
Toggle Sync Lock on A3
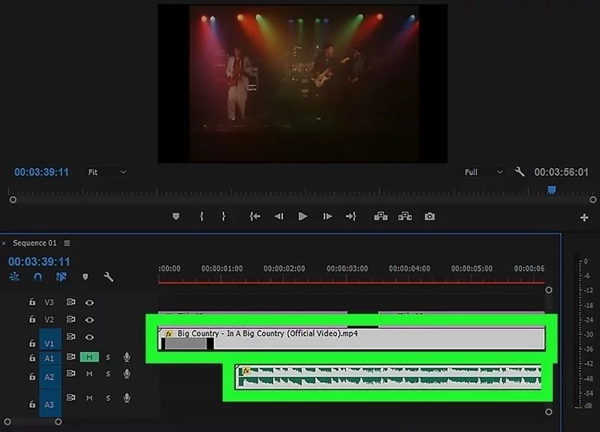(71, 398)
